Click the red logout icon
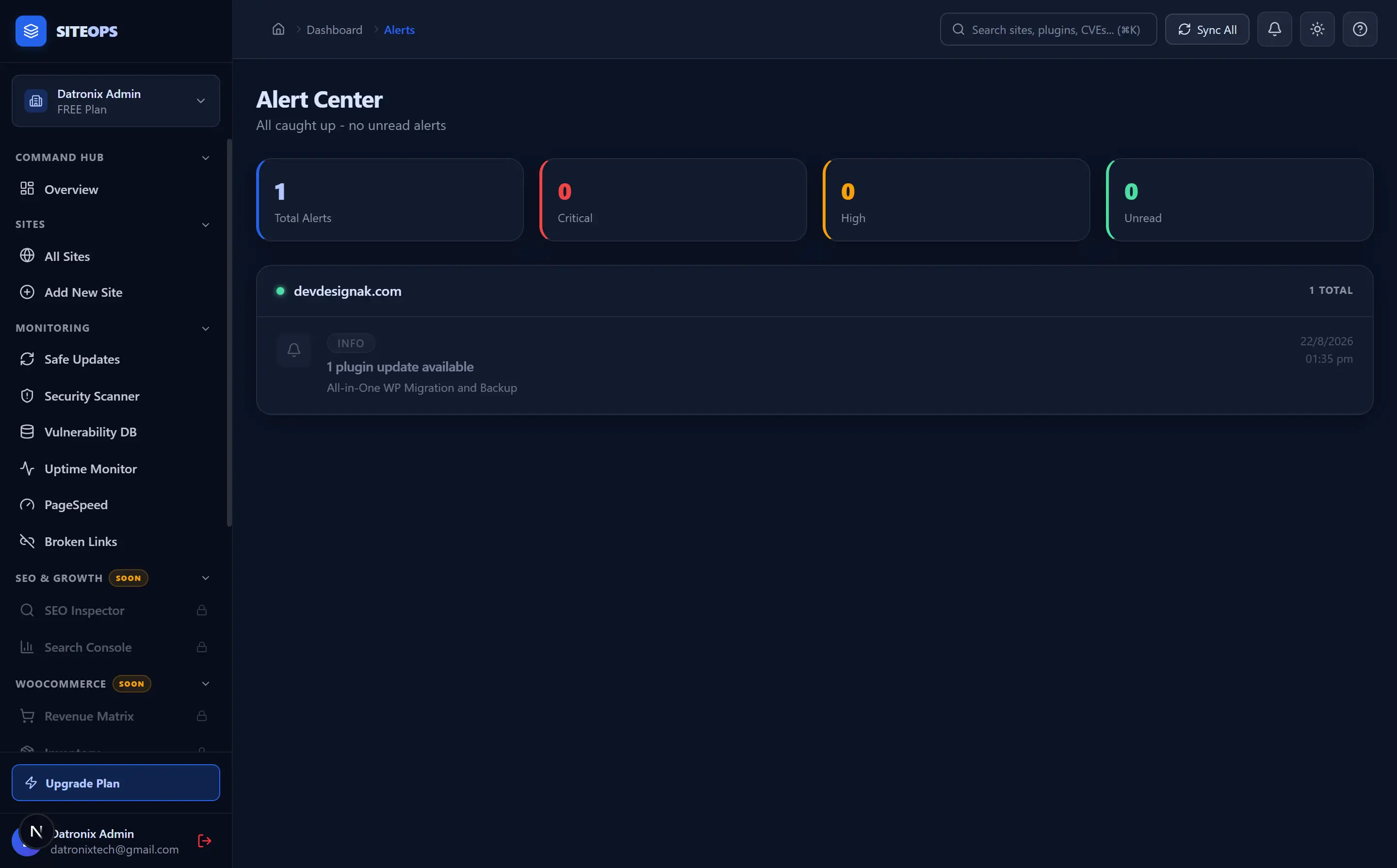 pyautogui.click(x=204, y=841)
